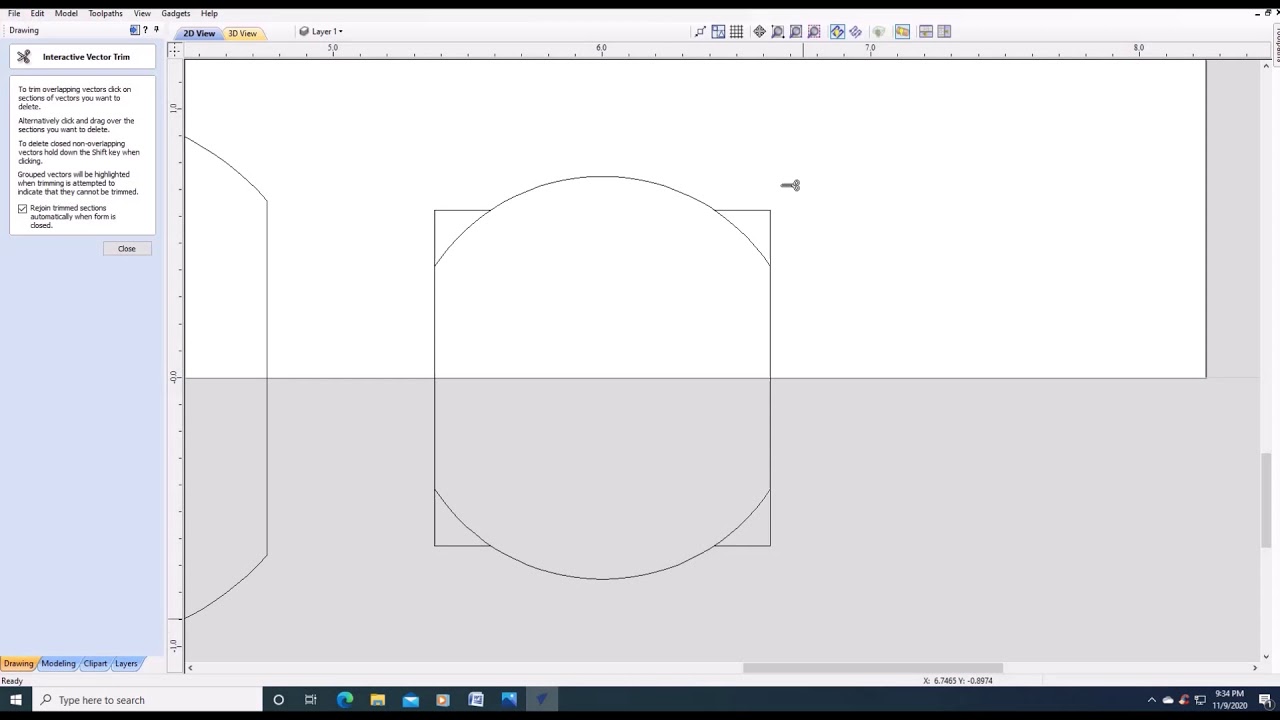The height and width of the screenshot is (720, 1280).
Task: Click the tile windows horizontally icon
Action: [926, 32]
